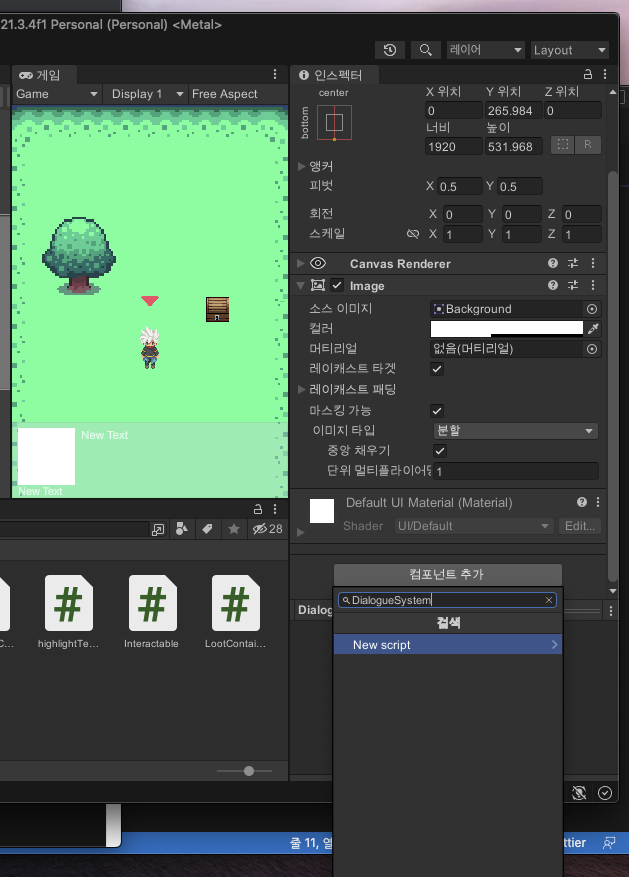This screenshot has height=877, width=629.
Task: Disable the Image component checkbox
Action: (x=337, y=285)
